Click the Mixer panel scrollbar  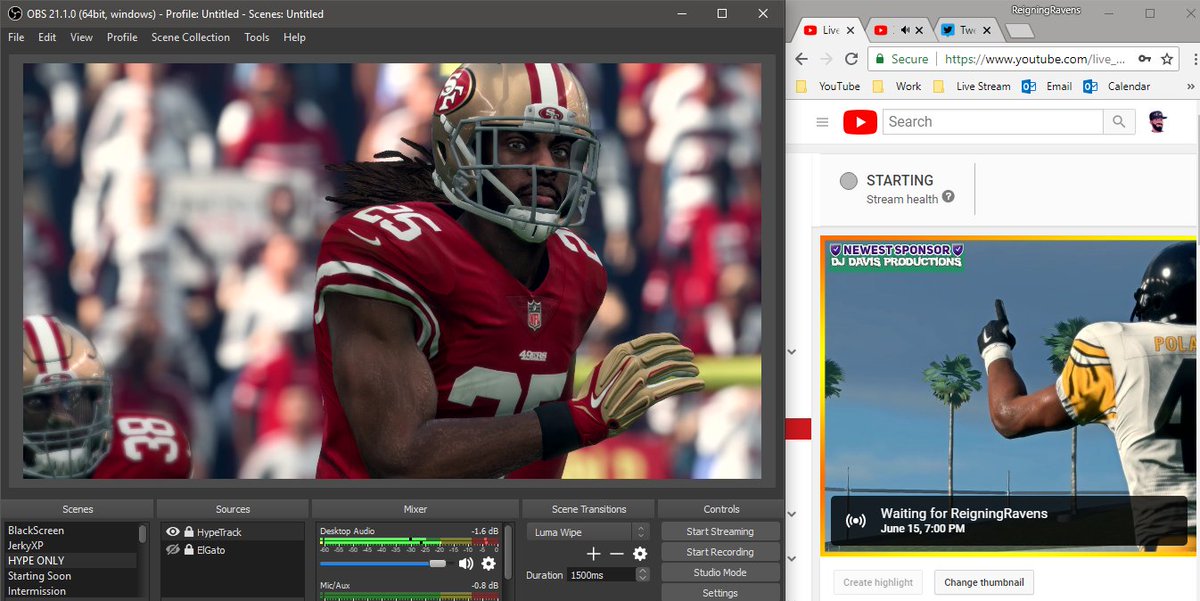click(508, 552)
